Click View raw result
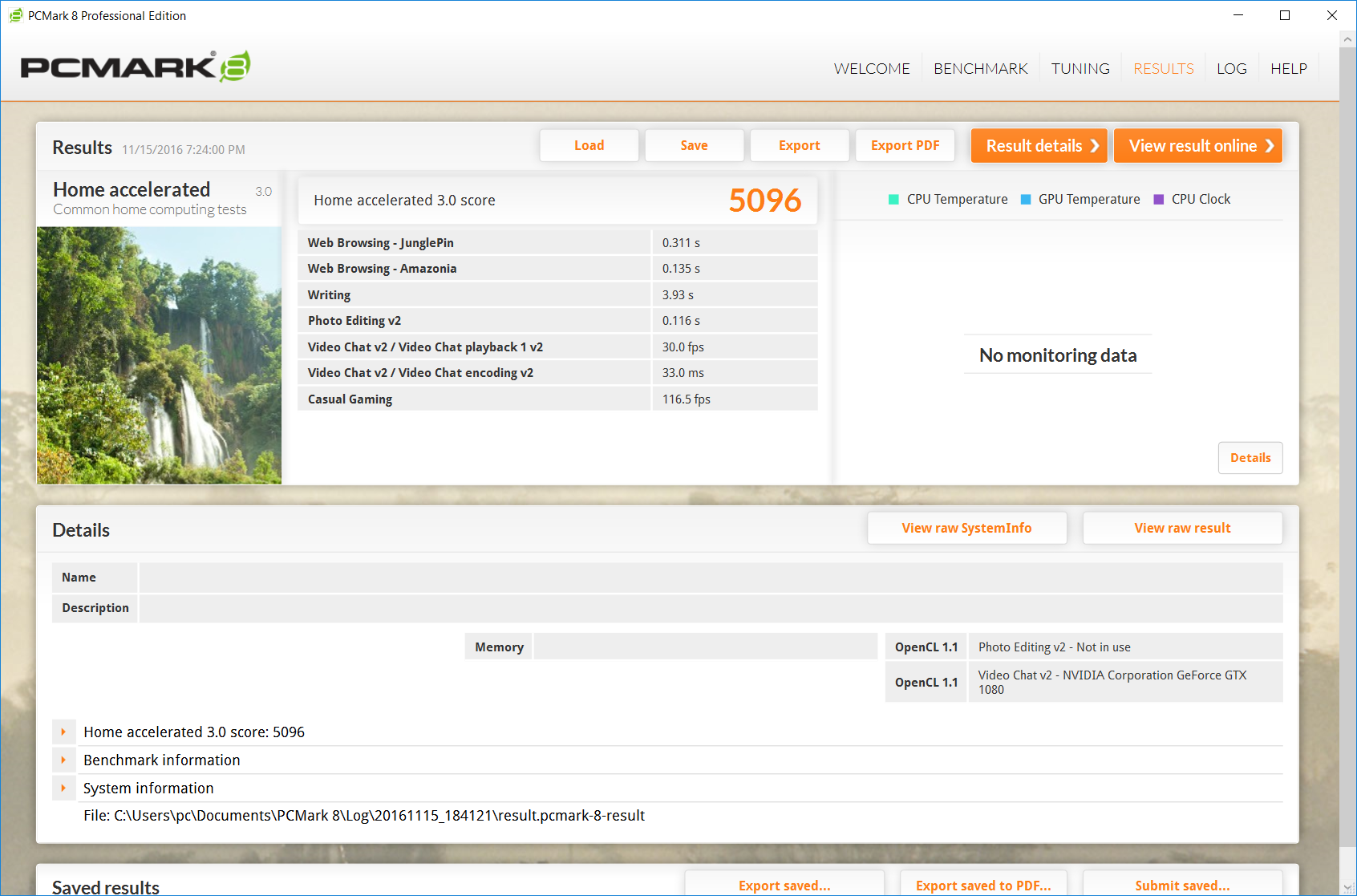Image resolution: width=1357 pixels, height=896 pixels. coord(1182,528)
